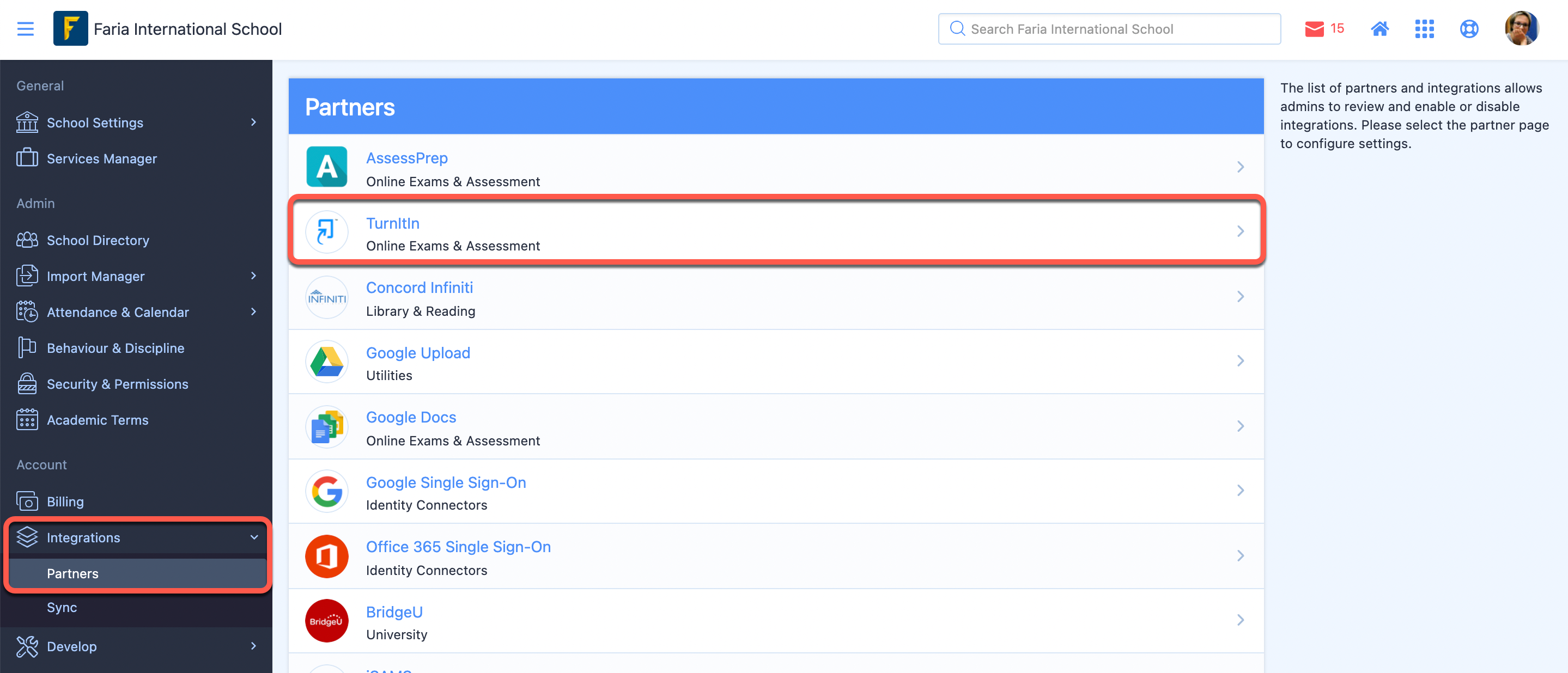Click the search magnifier icon
1568x673 pixels.
(957, 29)
